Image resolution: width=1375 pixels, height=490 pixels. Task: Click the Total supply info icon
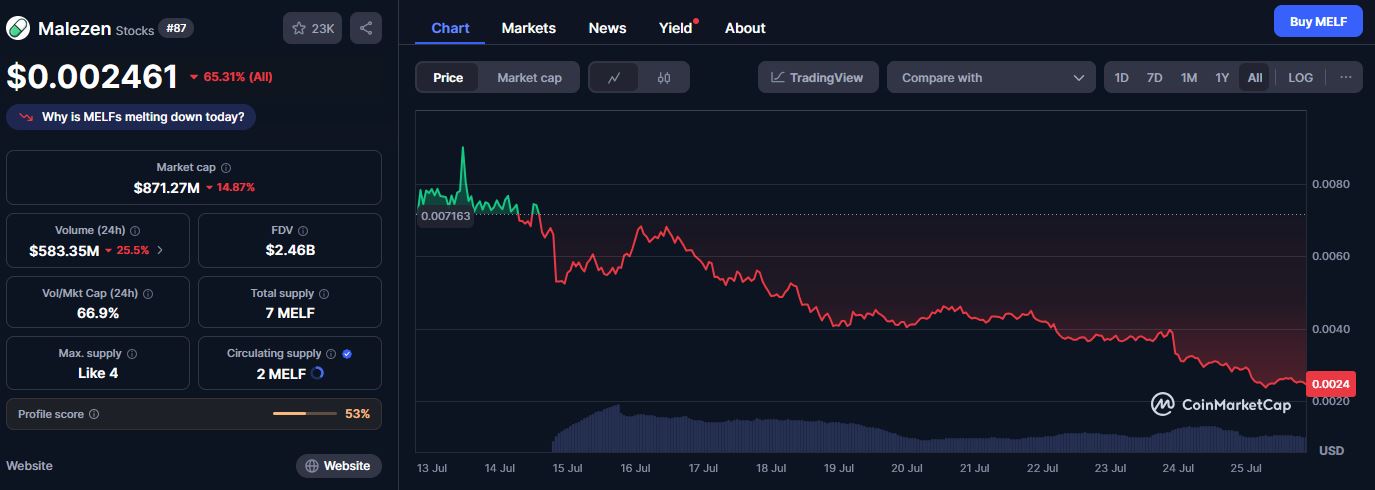324,294
